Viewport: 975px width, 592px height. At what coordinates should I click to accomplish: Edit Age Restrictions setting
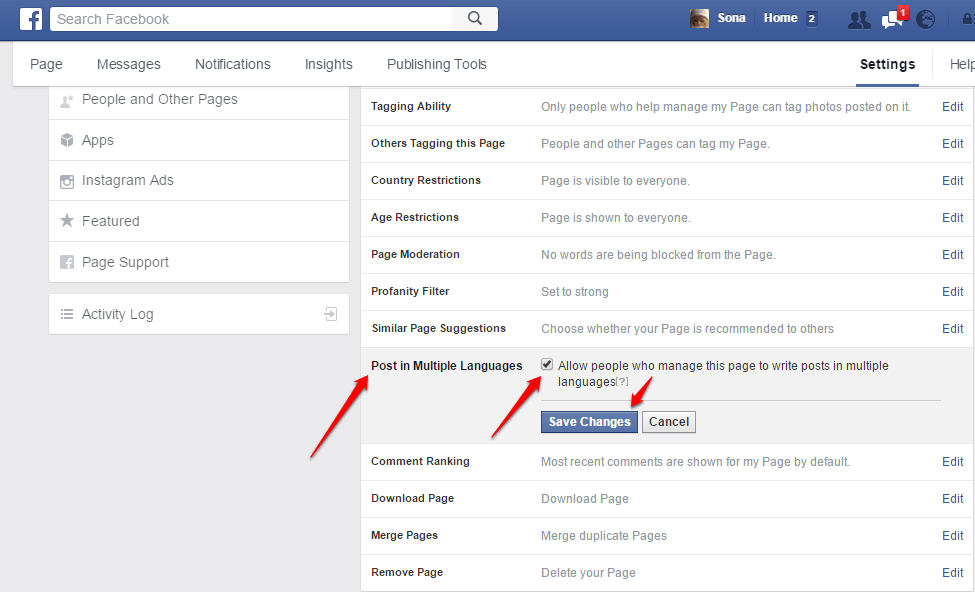coord(953,218)
